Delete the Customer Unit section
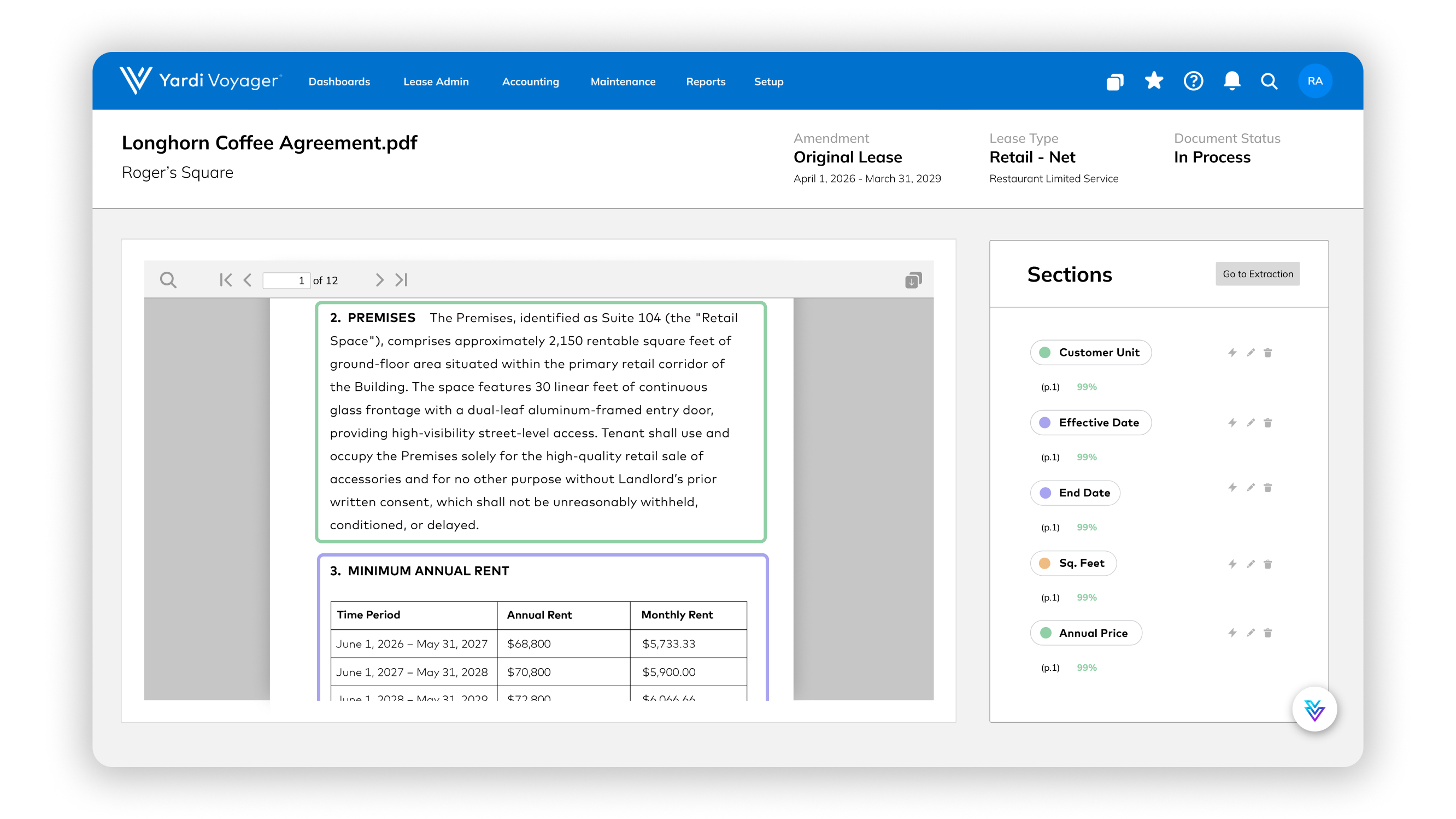This screenshot has width=1456, height=819. click(x=1268, y=353)
